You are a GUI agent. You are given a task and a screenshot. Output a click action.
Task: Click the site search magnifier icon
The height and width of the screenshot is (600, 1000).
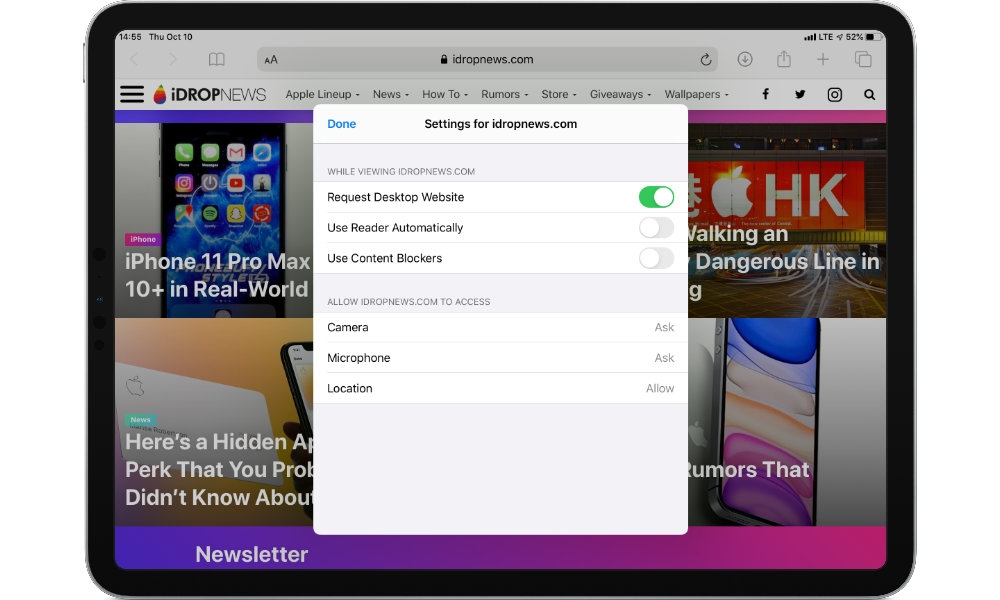click(x=869, y=94)
